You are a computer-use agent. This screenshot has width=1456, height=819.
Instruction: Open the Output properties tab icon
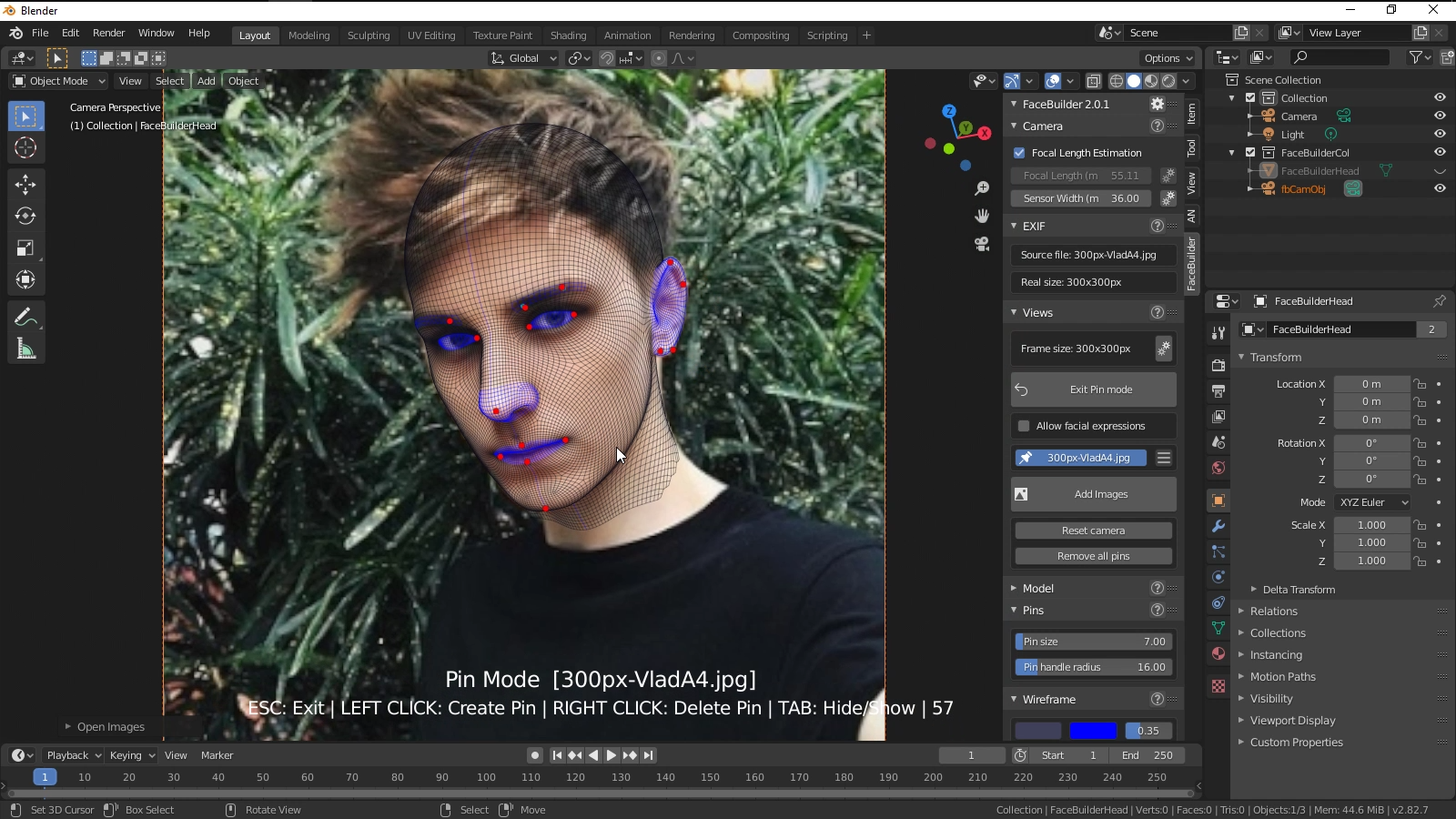[1218, 390]
